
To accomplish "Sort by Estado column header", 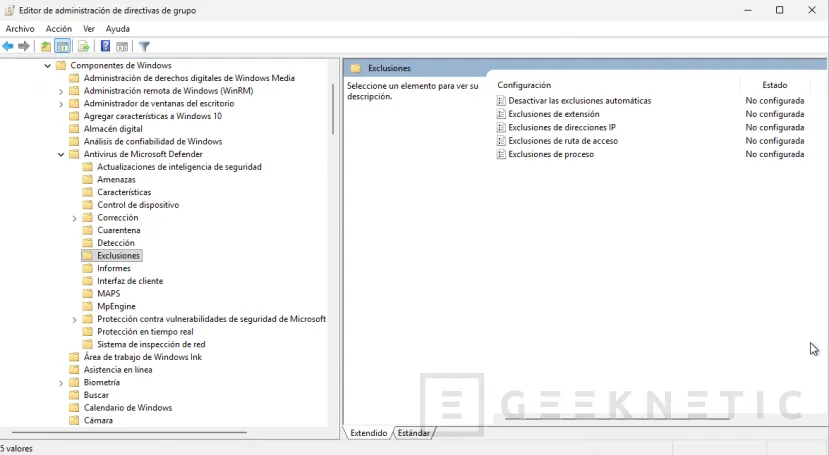I will pyautogui.click(x=775, y=85).
